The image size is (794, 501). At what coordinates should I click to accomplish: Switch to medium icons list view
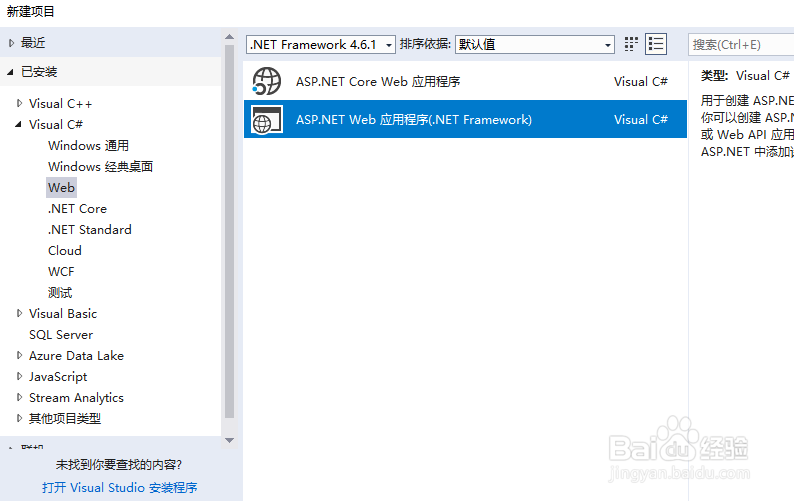(x=656, y=44)
